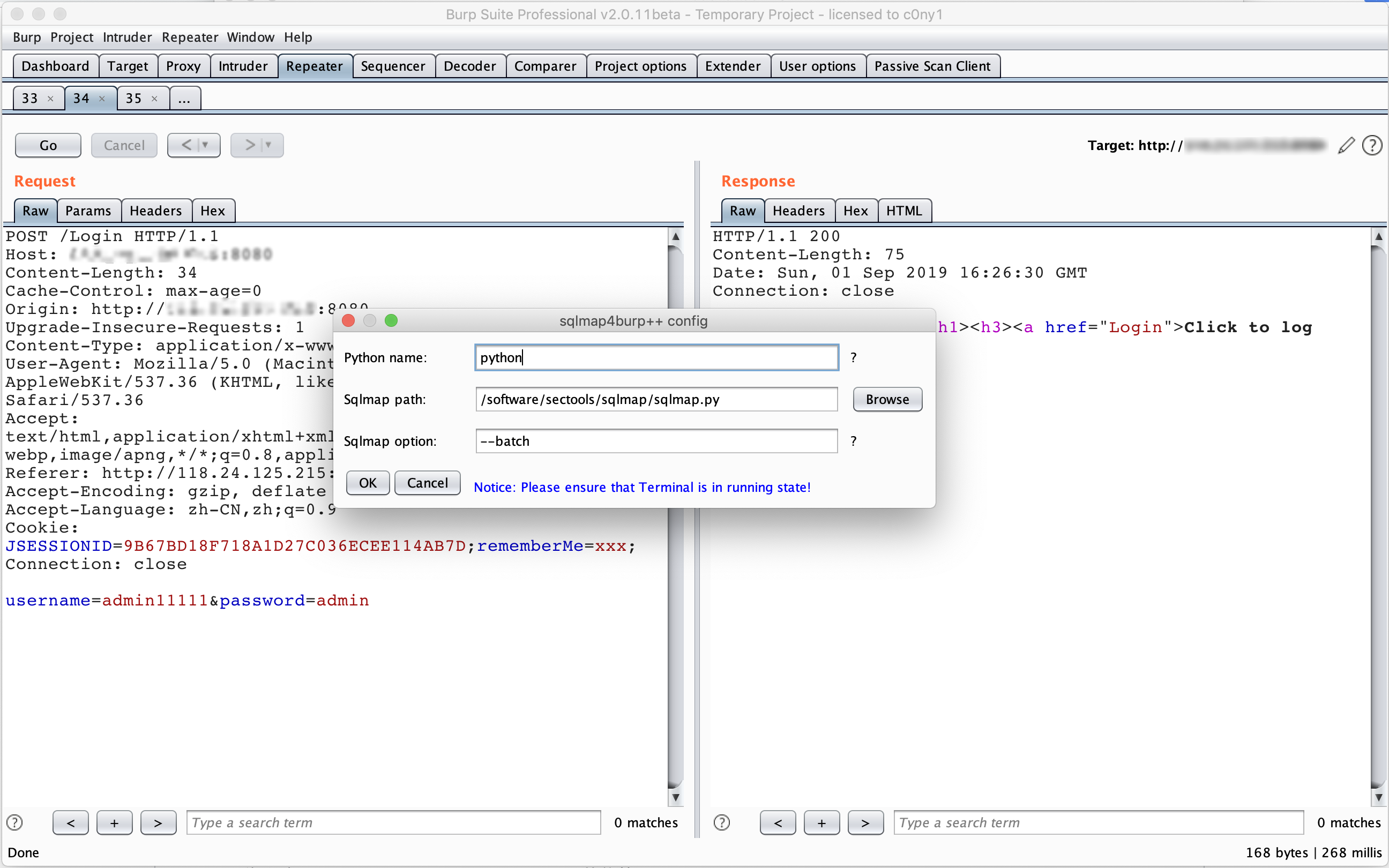The height and width of the screenshot is (868, 1389).
Task: Close Repeater tab 33 with its x
Action: coord(50,99)
